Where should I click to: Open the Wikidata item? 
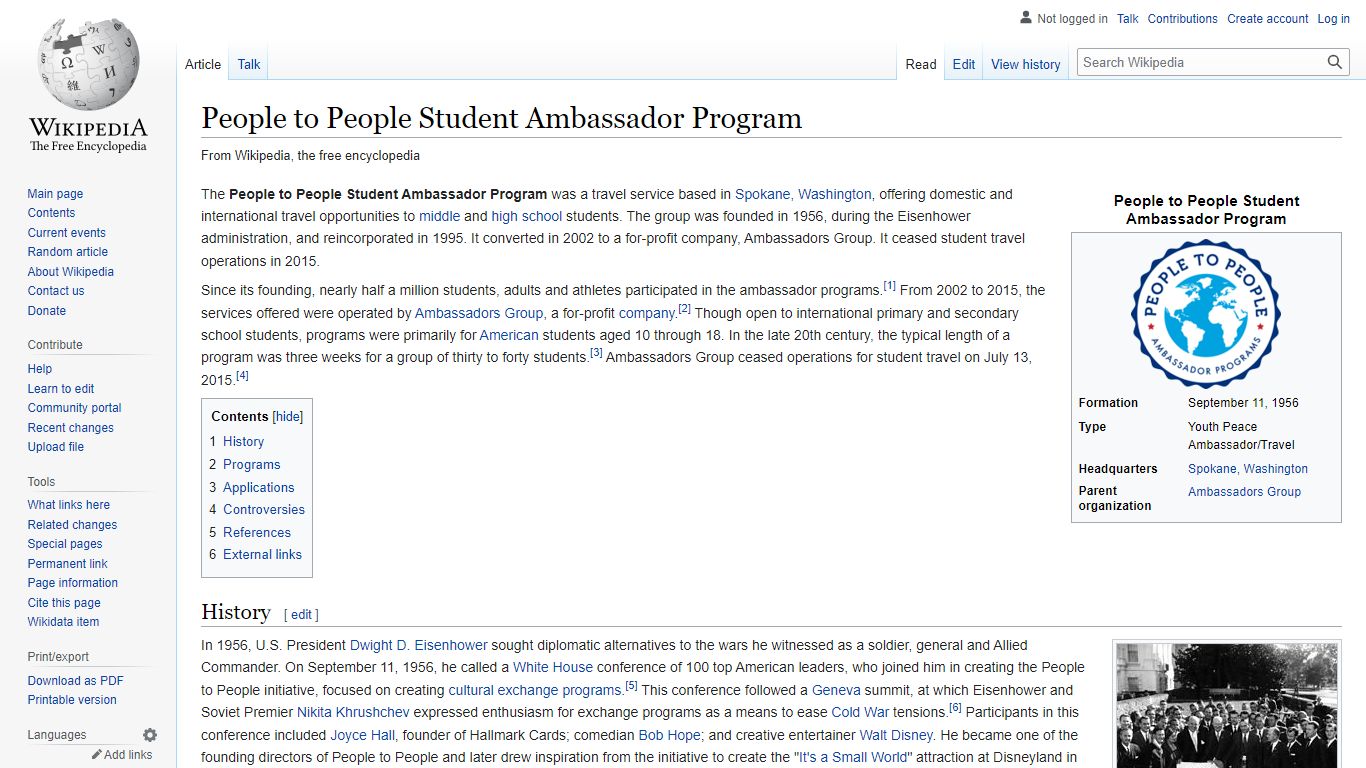[63, 622]
